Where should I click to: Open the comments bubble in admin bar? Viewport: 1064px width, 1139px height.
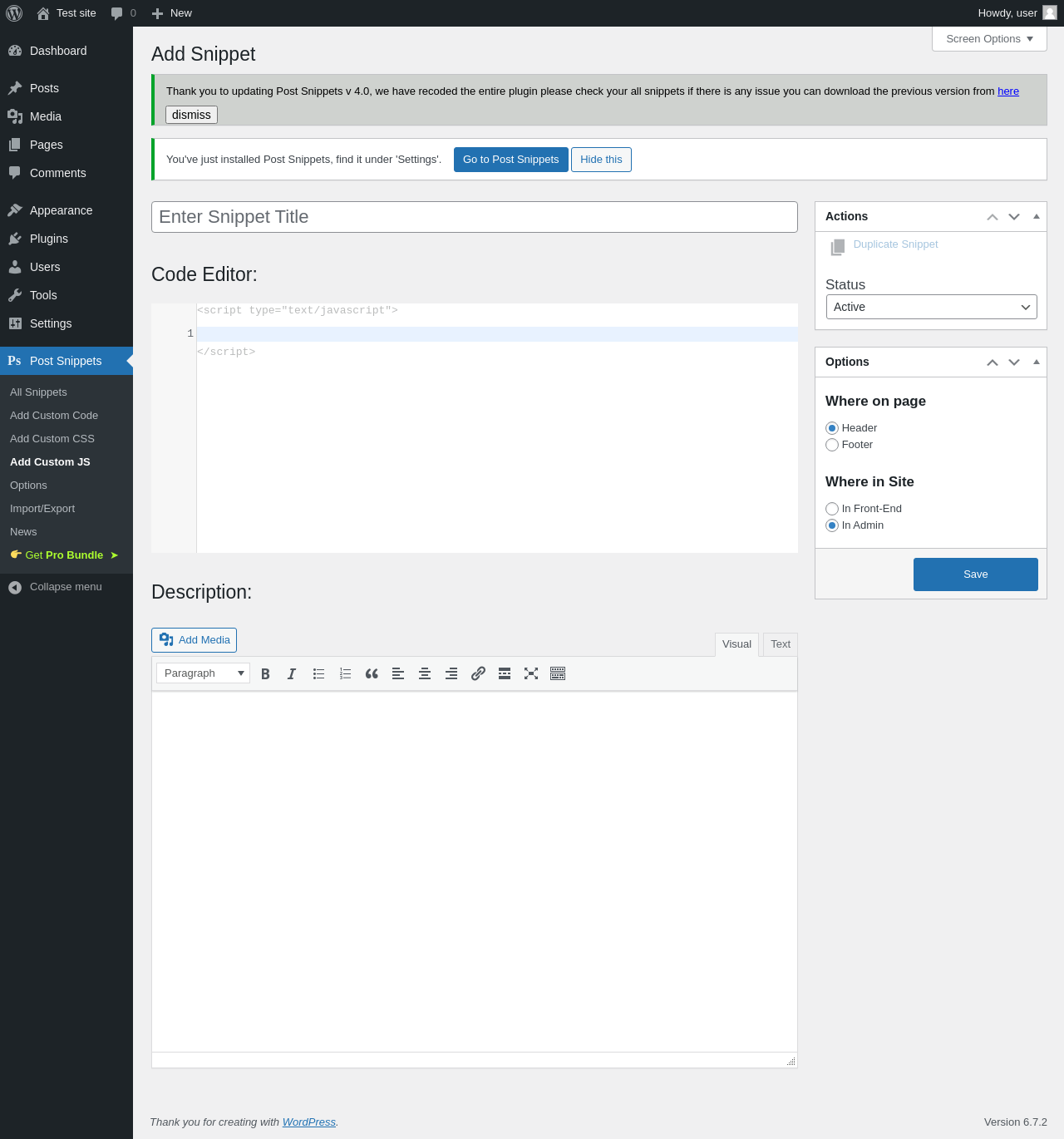117,13
